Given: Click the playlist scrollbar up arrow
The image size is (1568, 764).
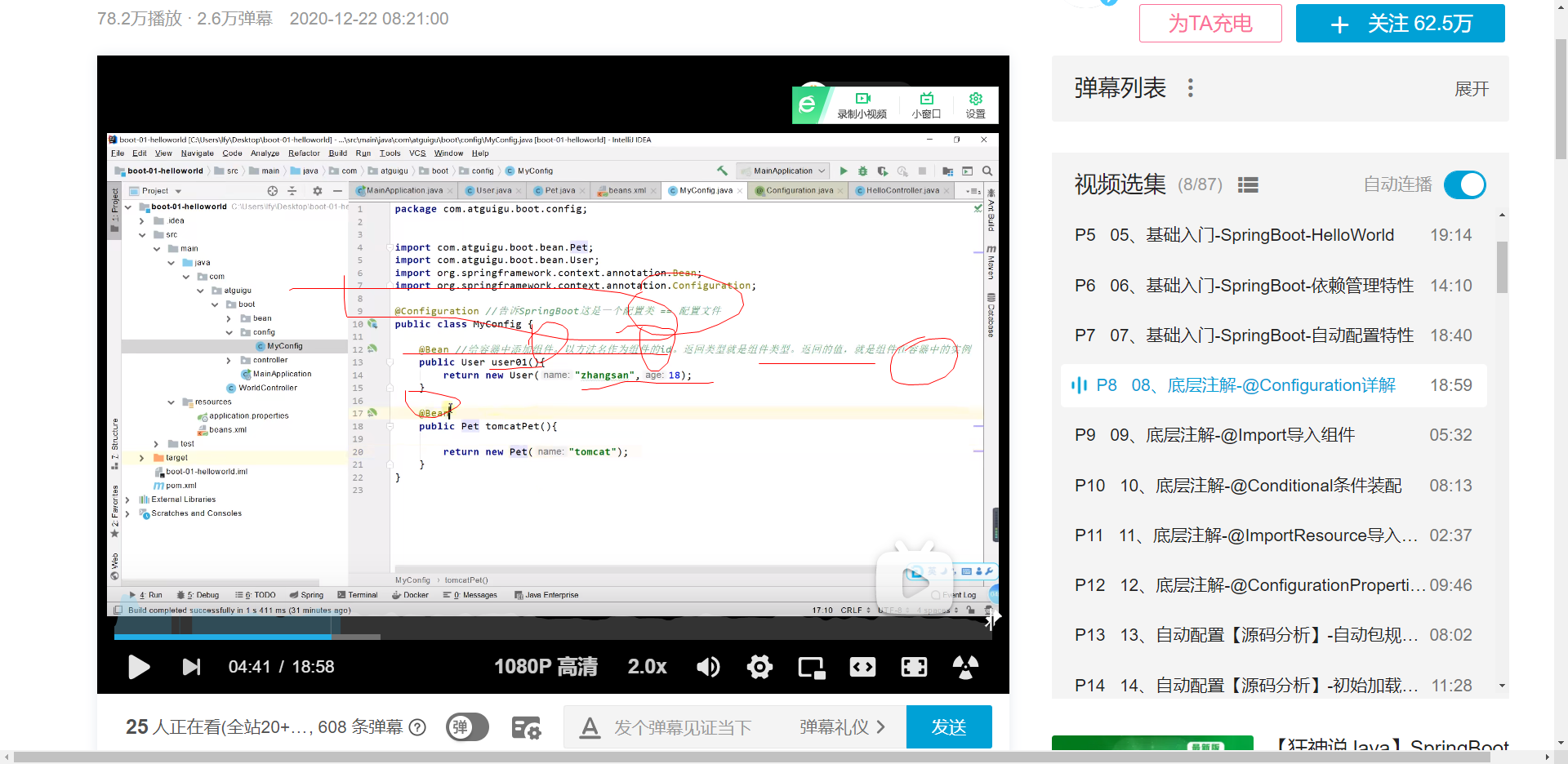Looking at the screenshot, I should [x=1502, y=215].
